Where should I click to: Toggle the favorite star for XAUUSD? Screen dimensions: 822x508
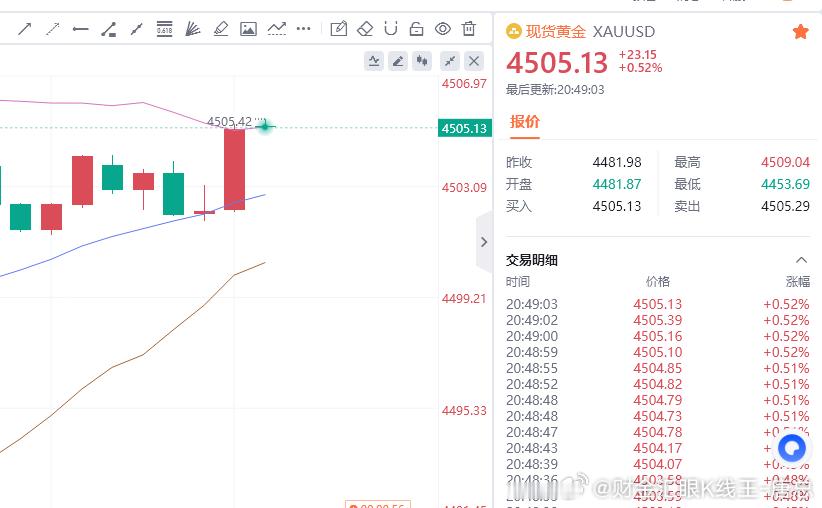[x=801, y=32]
